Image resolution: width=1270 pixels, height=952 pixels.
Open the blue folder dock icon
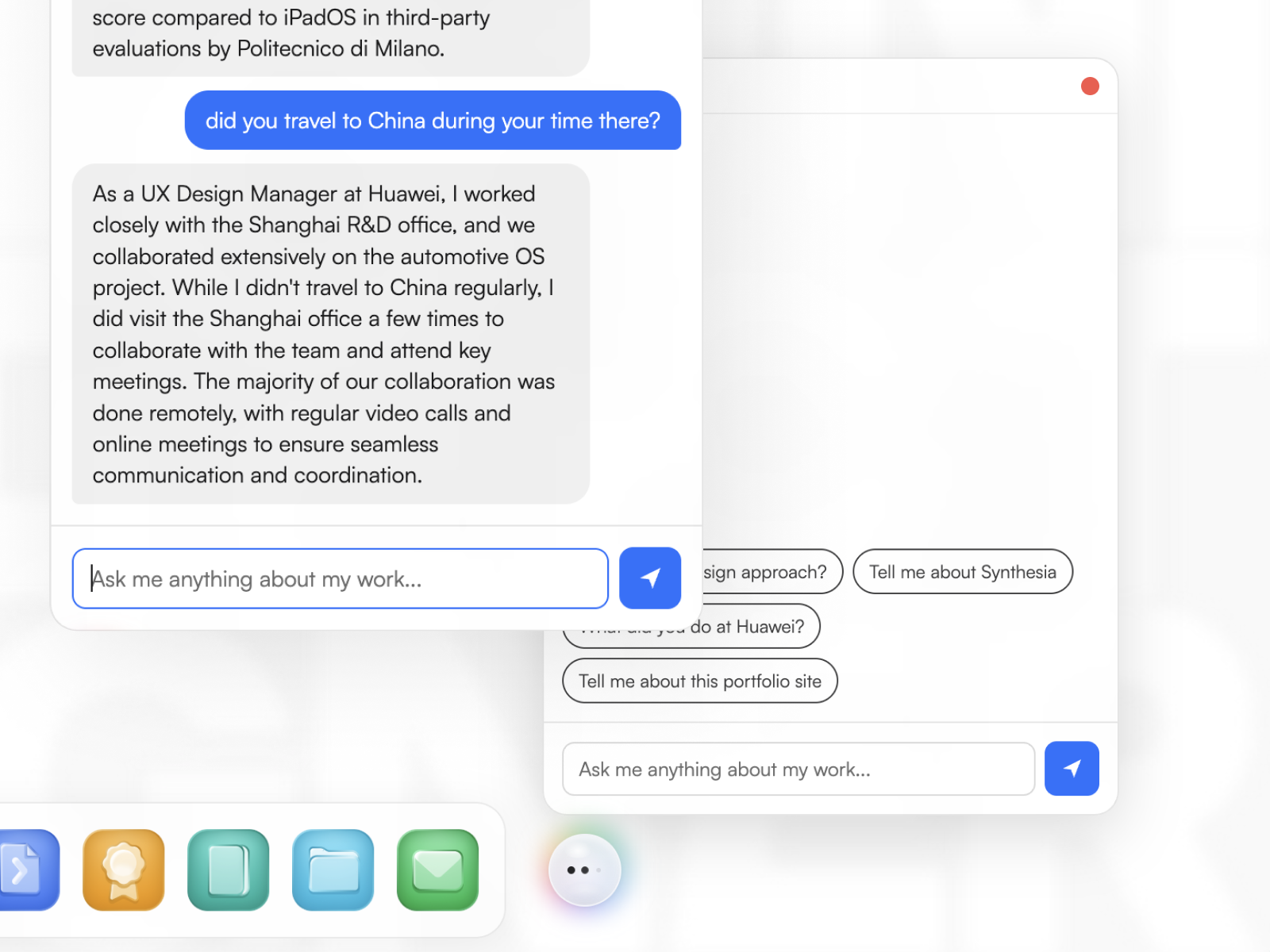click(x=333, y=869)
